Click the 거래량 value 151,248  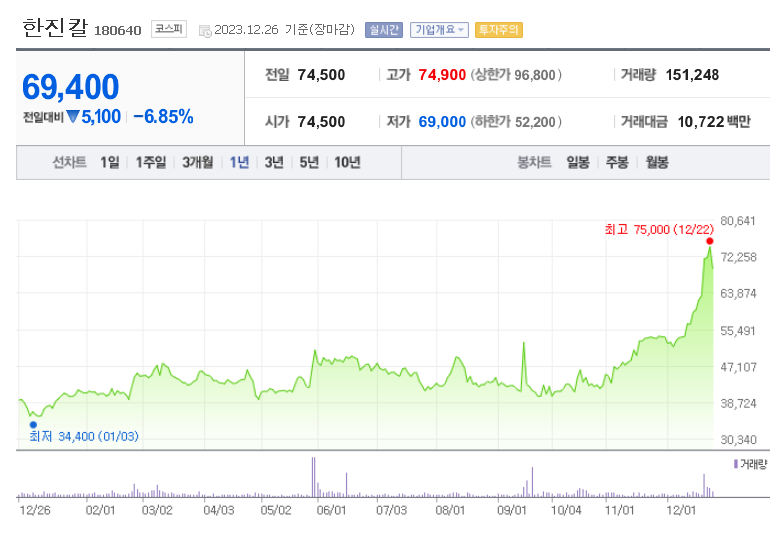click(x=692, y=75)
